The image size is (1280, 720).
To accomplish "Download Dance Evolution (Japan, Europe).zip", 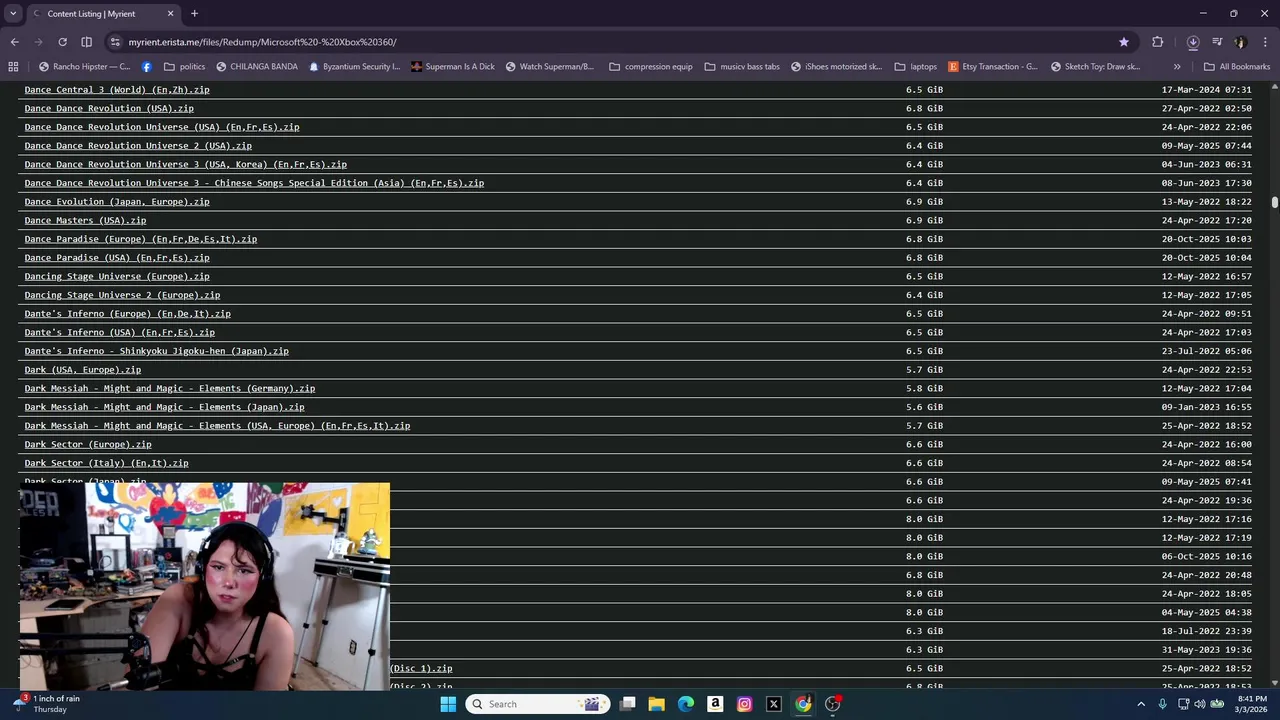I will coord(117,202).
